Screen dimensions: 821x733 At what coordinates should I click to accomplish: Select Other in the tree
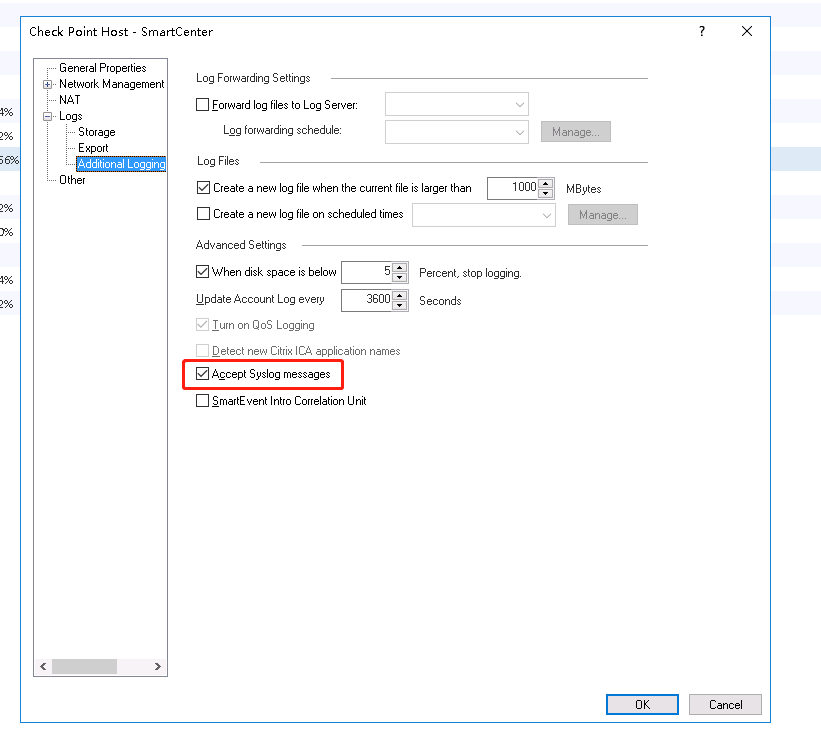pos(72,180)
